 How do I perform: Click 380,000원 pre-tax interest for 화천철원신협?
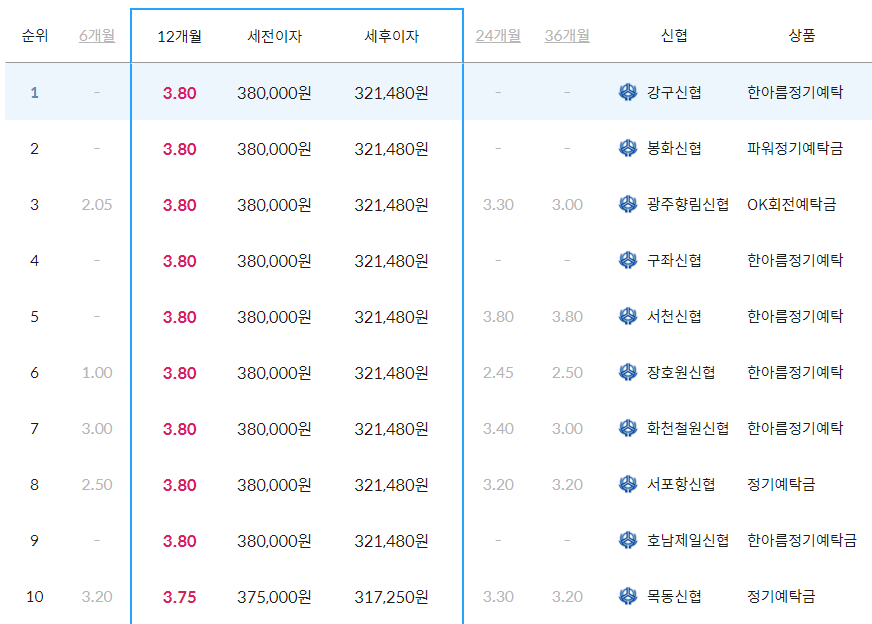coord(274,429)
